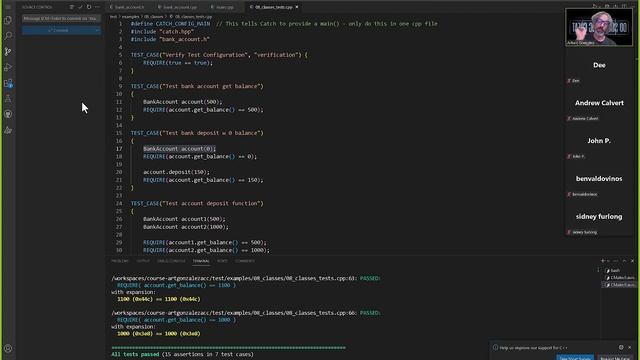Click line 17 'BankAccount account(0);'
640x360 pixels.
179,149
